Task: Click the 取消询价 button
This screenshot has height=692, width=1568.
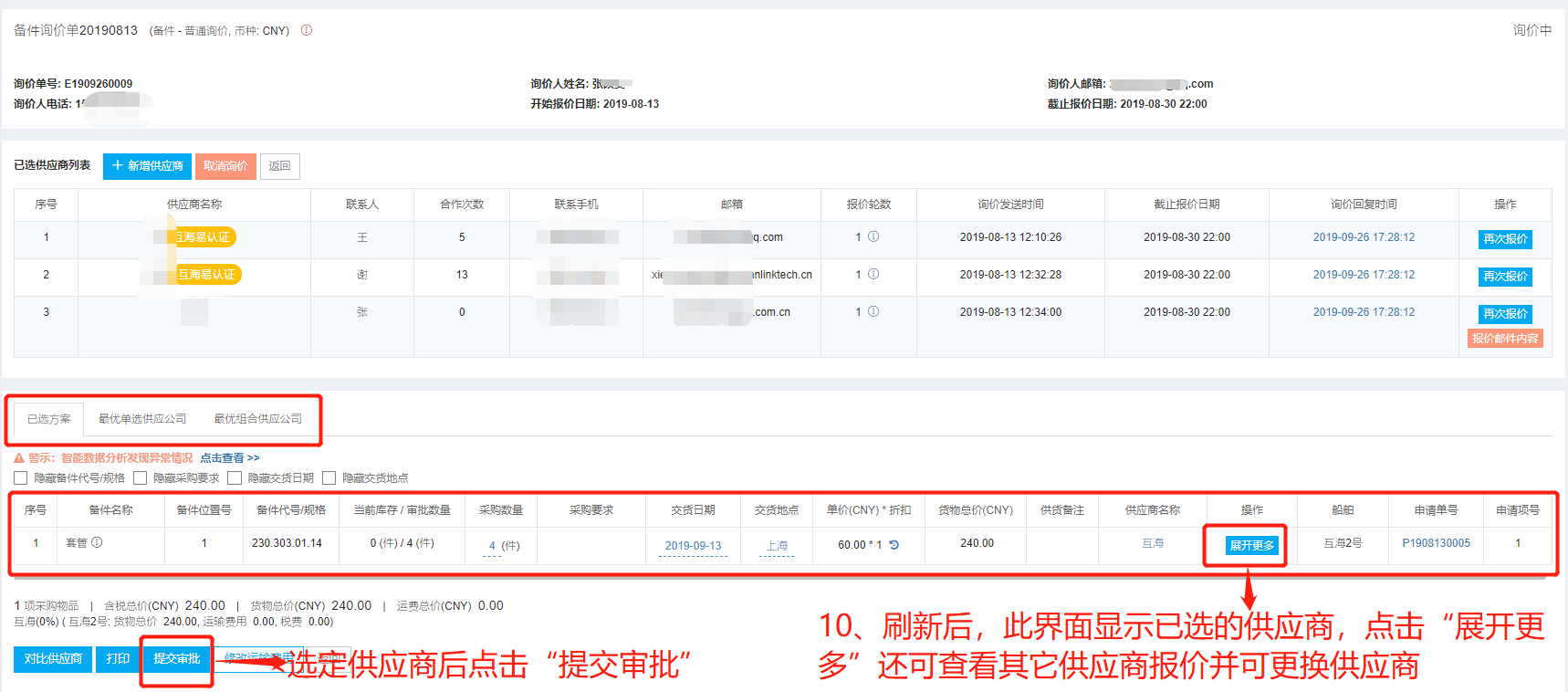Action: pos(225,166)
